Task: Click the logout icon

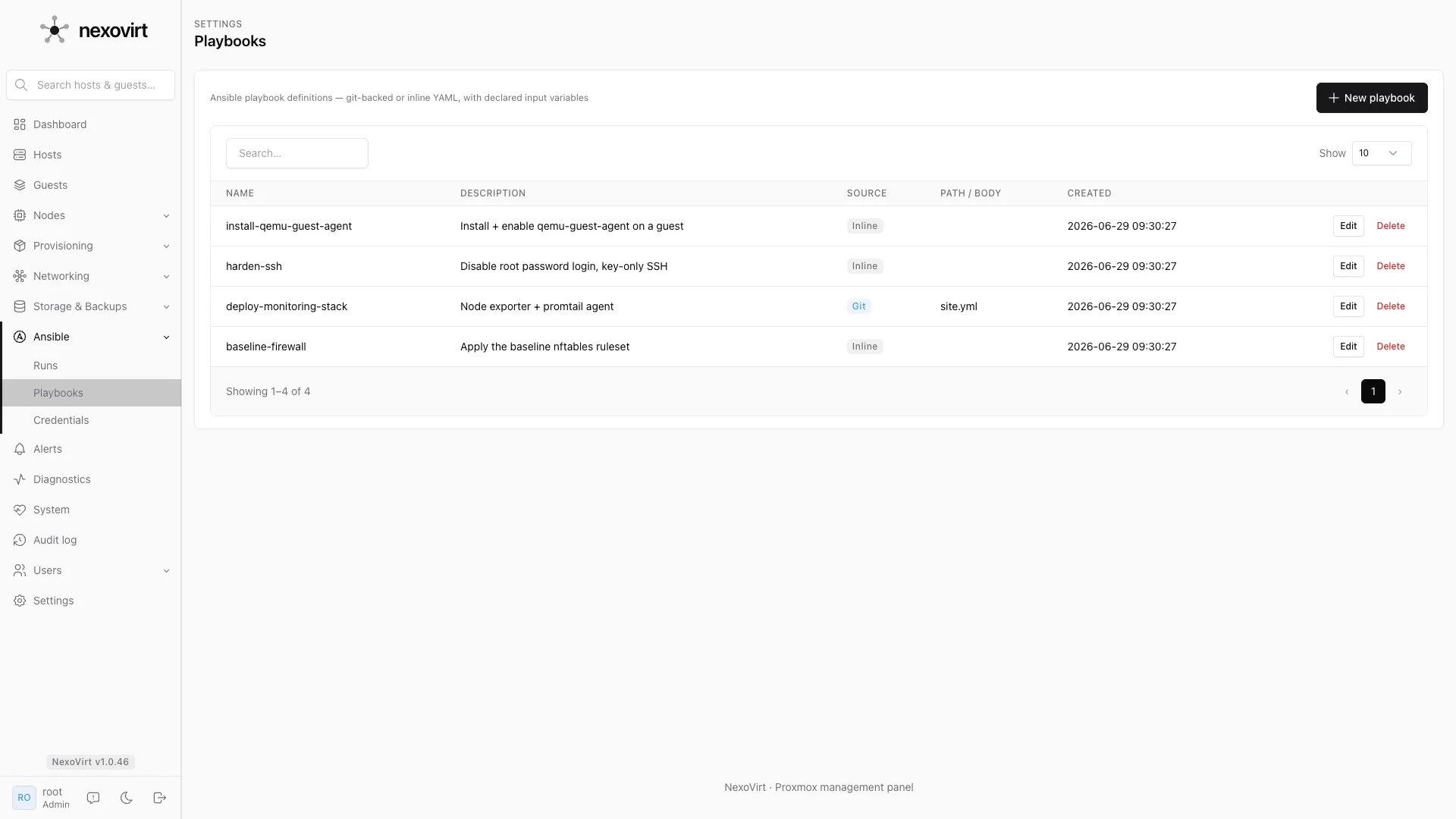Action: [x=160, y=798]
